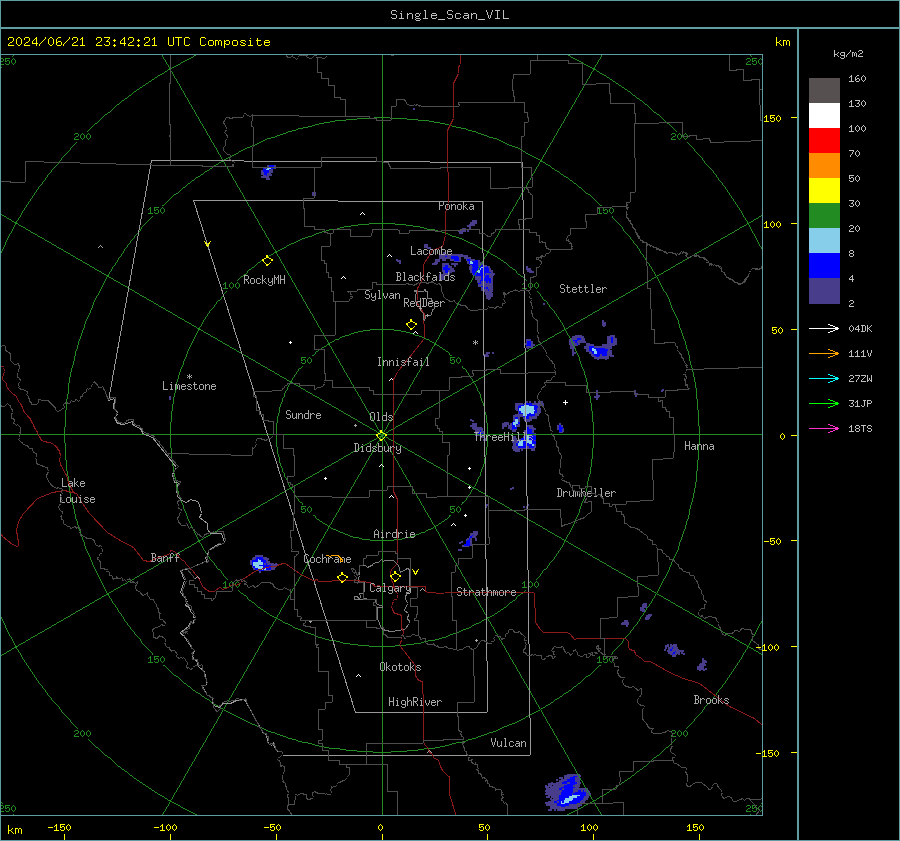
Task: Click the Blackfalds town label
Action: point(425,277)
